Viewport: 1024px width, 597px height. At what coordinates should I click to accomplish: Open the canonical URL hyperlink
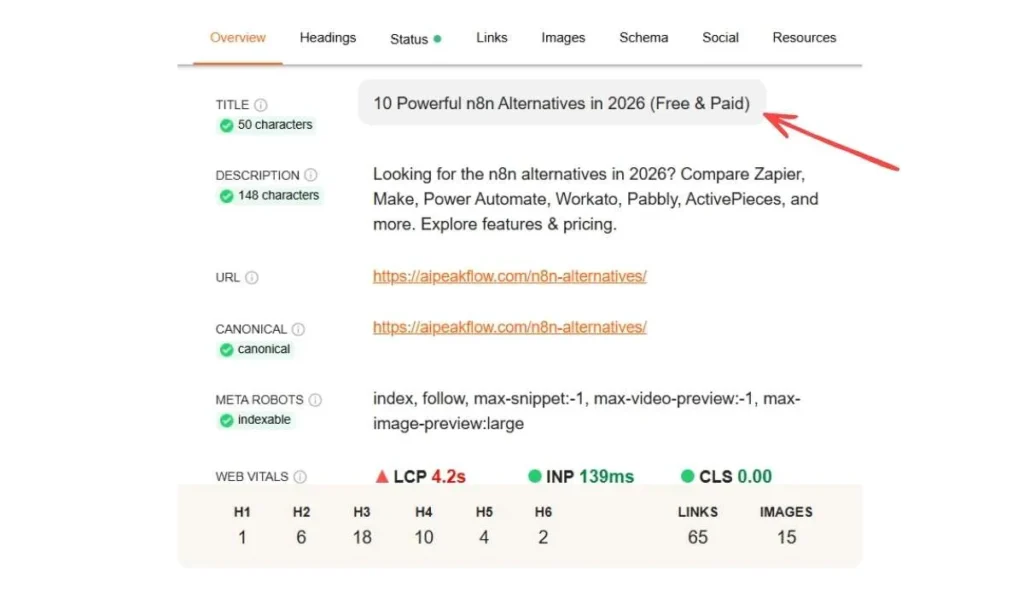pos(510,327)
